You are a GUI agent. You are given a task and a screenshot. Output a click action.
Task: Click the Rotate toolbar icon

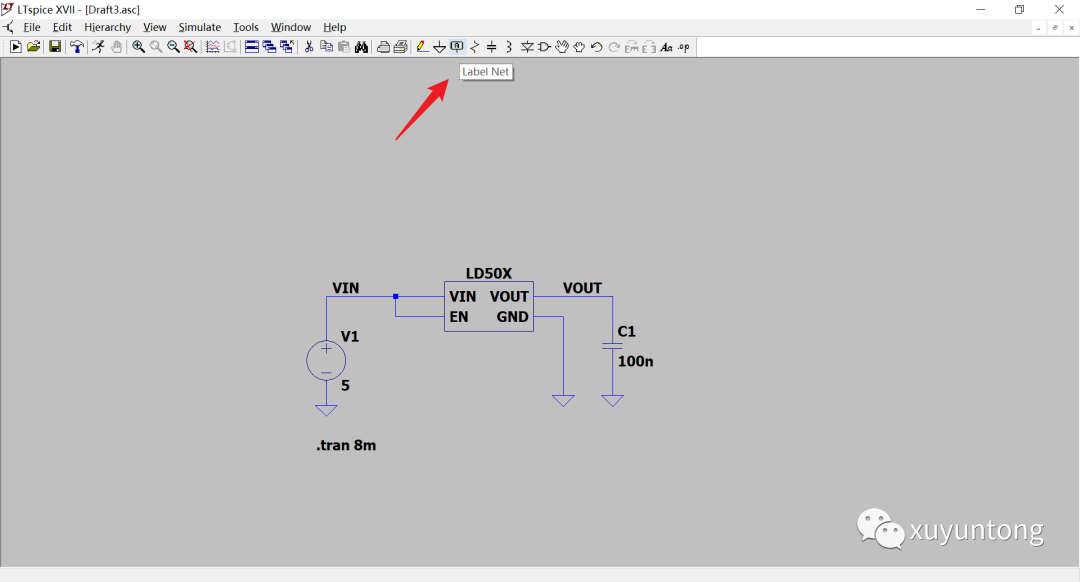632,47
